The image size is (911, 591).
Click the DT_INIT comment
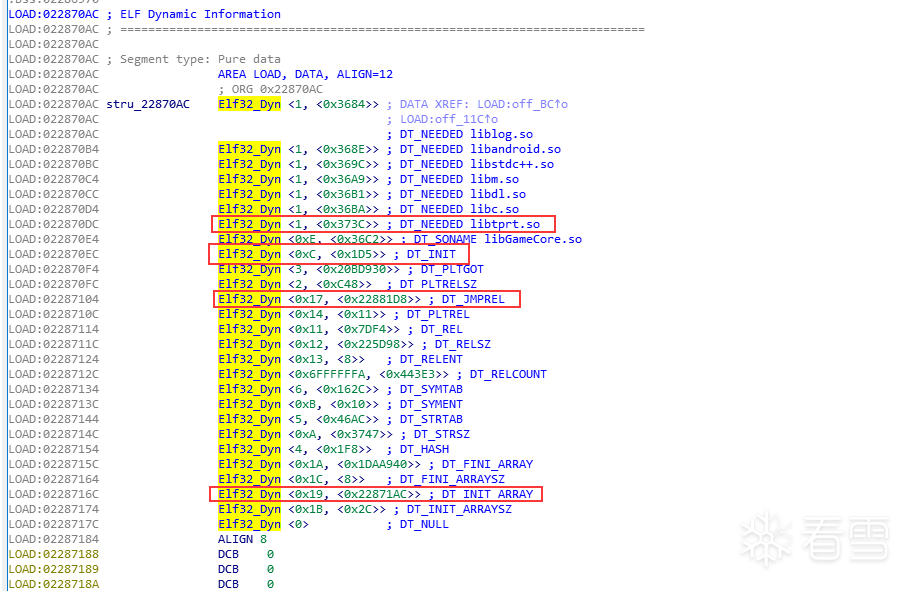[431, 255]
